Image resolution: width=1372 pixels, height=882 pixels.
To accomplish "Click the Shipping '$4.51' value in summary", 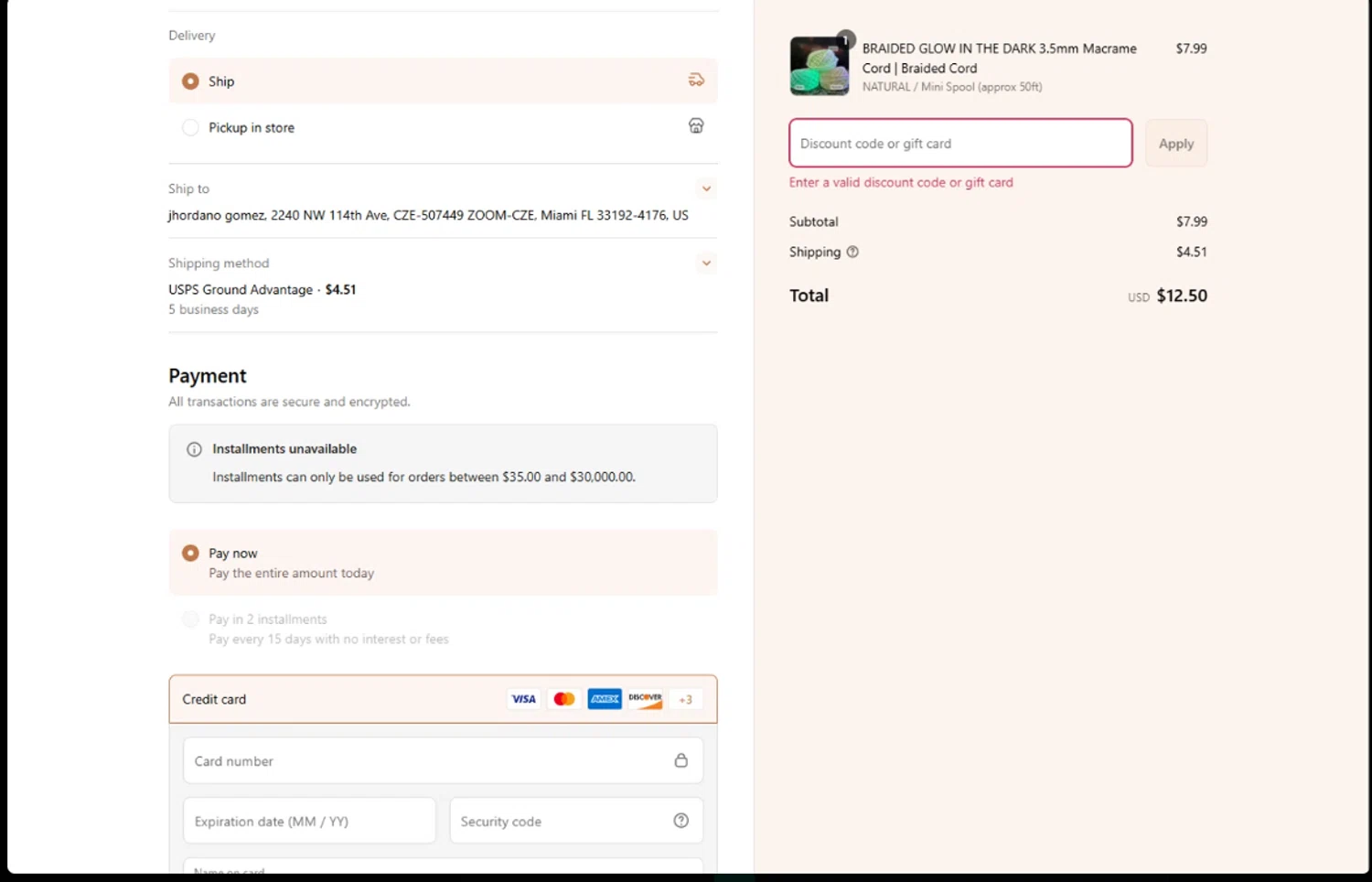I will pyautogui.click(x=1192, y=252).
